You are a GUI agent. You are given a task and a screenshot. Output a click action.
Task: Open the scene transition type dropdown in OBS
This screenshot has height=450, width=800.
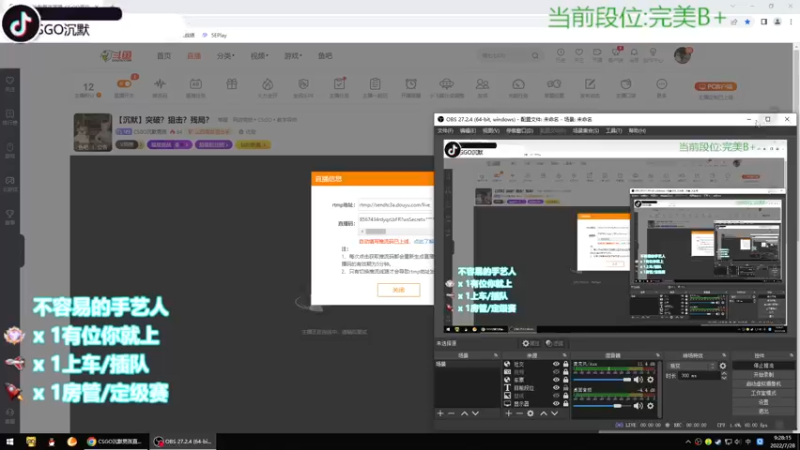pyautogui.click(x=691, y=366)
